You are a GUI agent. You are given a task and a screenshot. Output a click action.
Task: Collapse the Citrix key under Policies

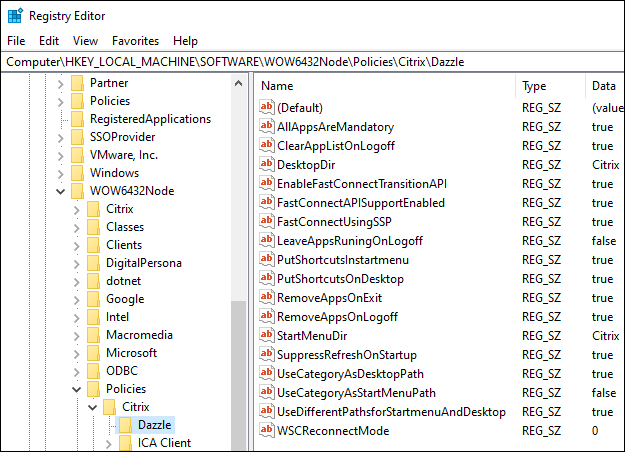pyautogui.click(x=94, y=407)
